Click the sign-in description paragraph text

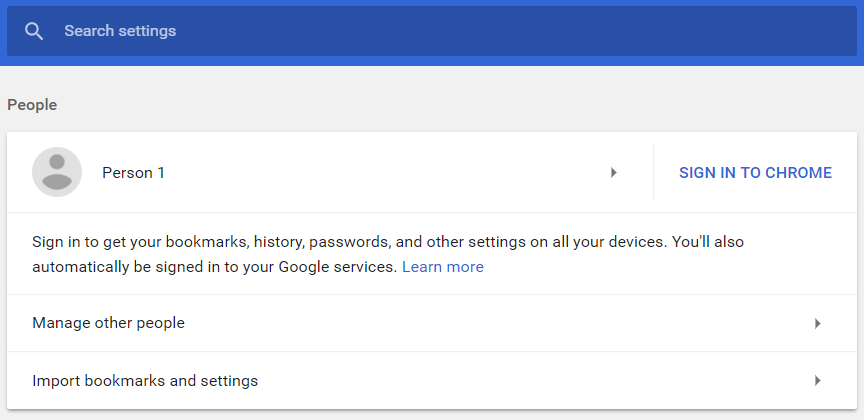click(388, 254)
